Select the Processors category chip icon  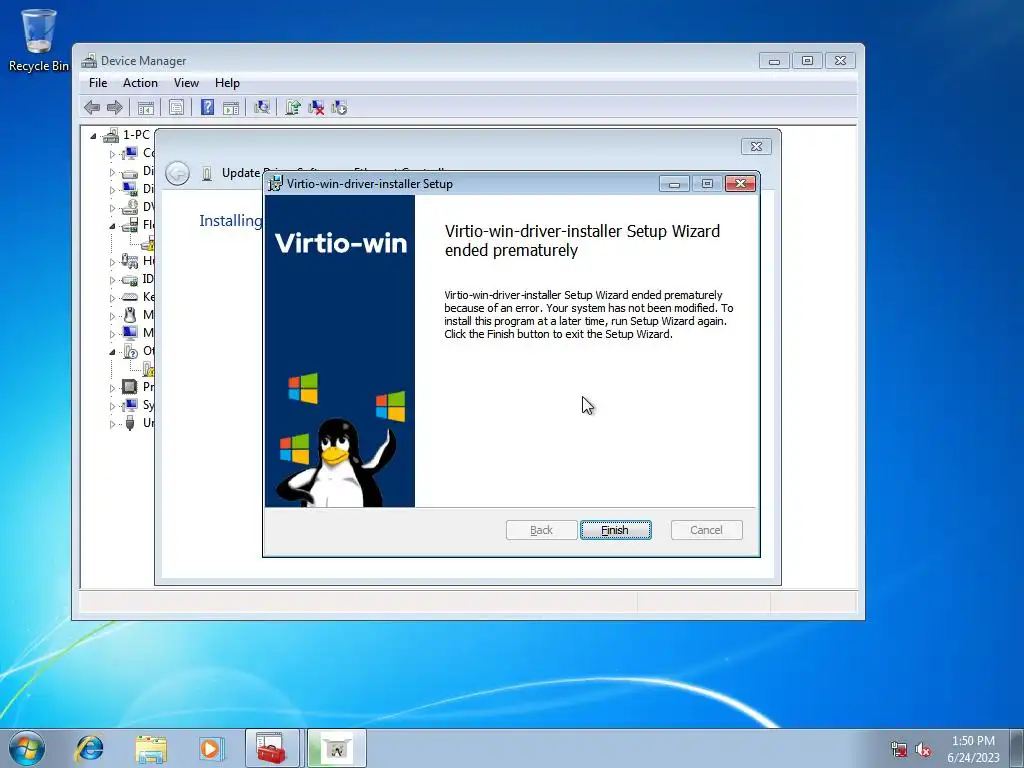click(x=130, y=387)
